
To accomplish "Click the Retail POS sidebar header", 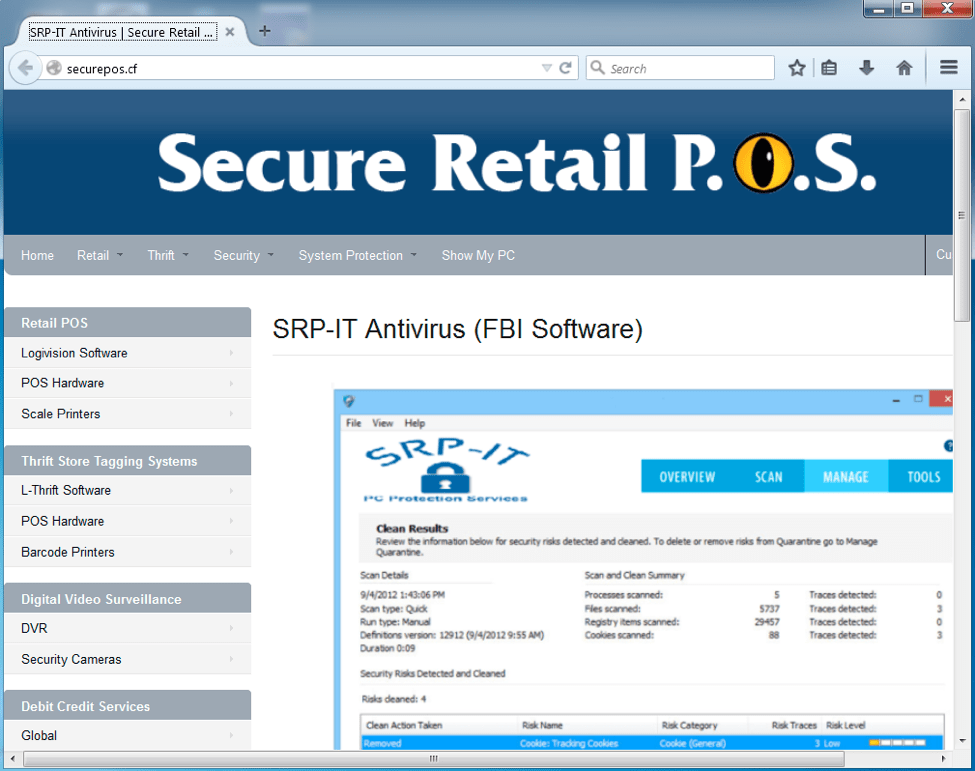I will [x=127, y=323].
